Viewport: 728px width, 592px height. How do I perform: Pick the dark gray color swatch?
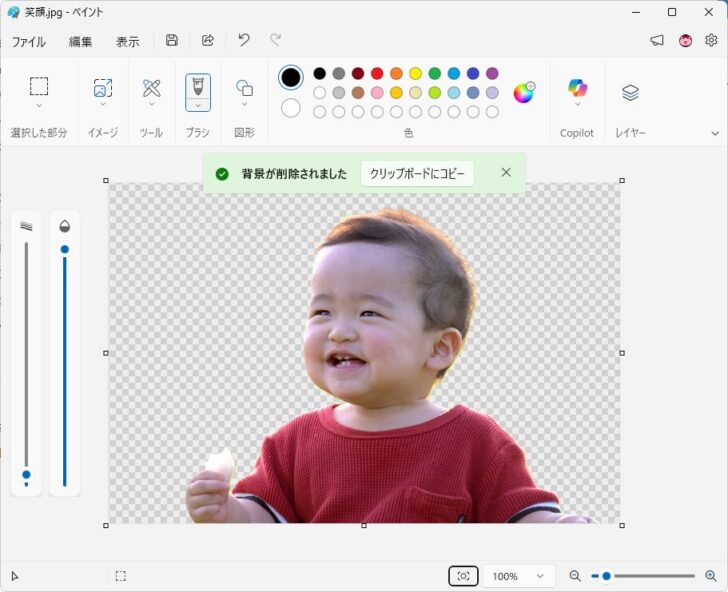pos(339,73)
